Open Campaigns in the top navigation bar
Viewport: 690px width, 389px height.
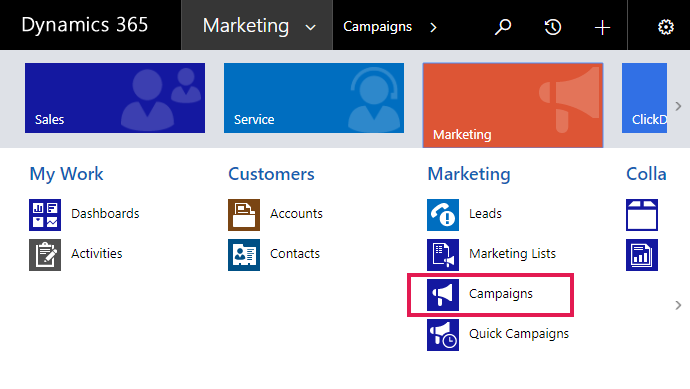click(x=378, y=27)
